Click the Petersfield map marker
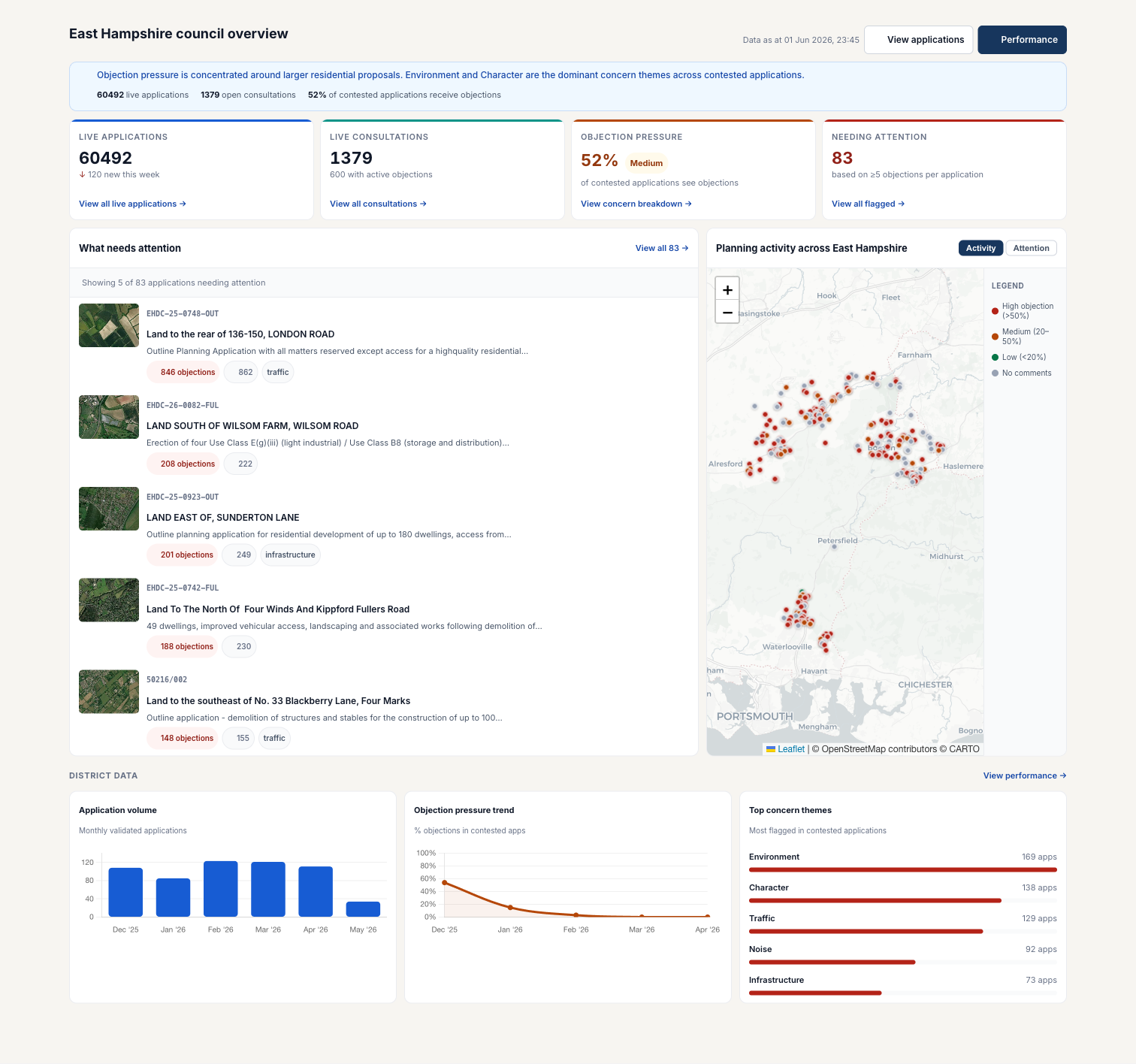 (834, 547)
